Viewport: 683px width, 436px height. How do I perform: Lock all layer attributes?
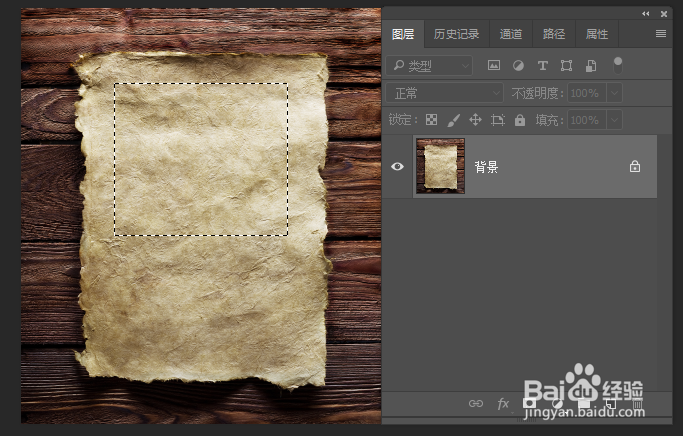point(520,120)
